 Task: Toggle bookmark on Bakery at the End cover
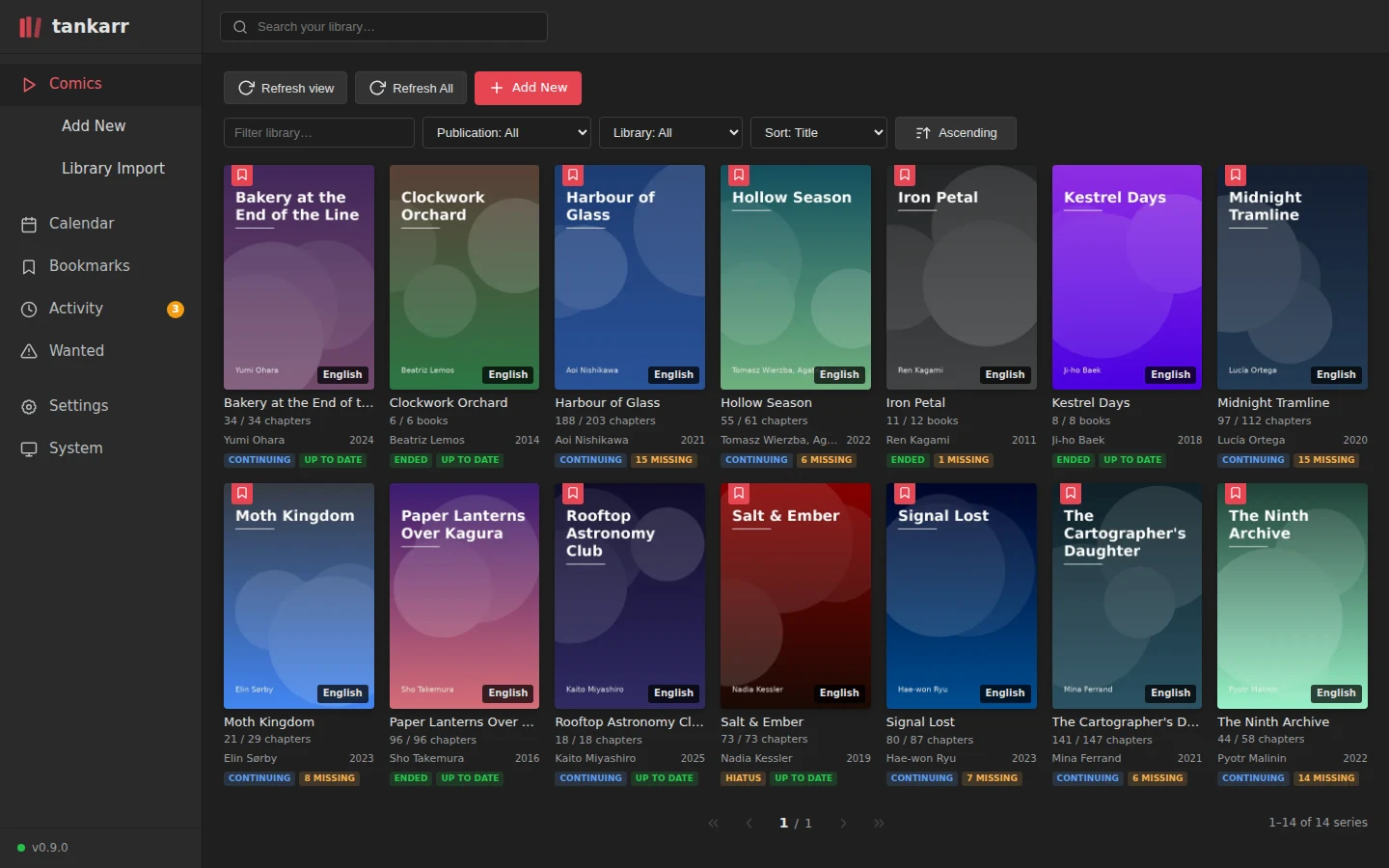point(242,175)
